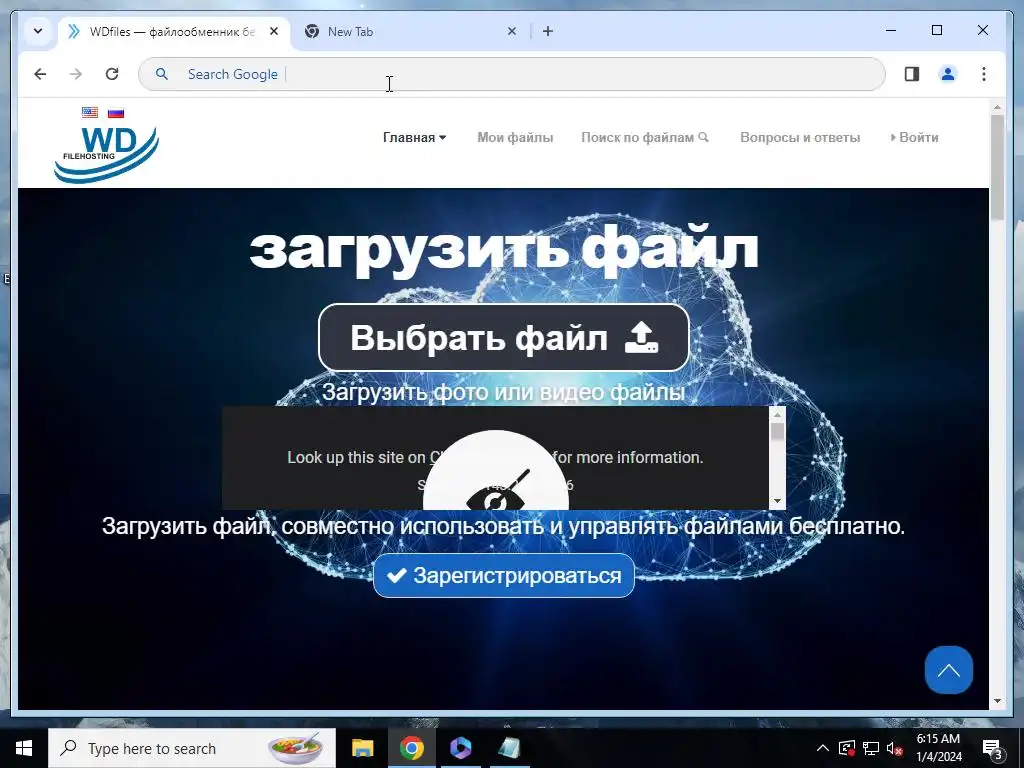1024x768 pixels.
Task: Click the security warning tray icon
Action: (x=847, y=748)
